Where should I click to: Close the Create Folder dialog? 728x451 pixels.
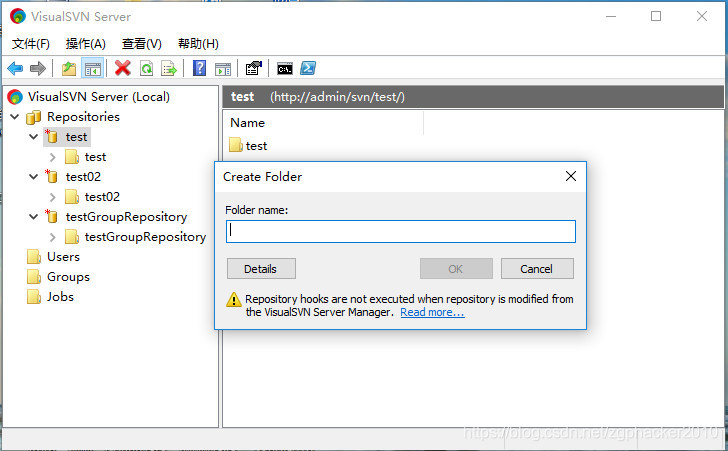(571, 176)
